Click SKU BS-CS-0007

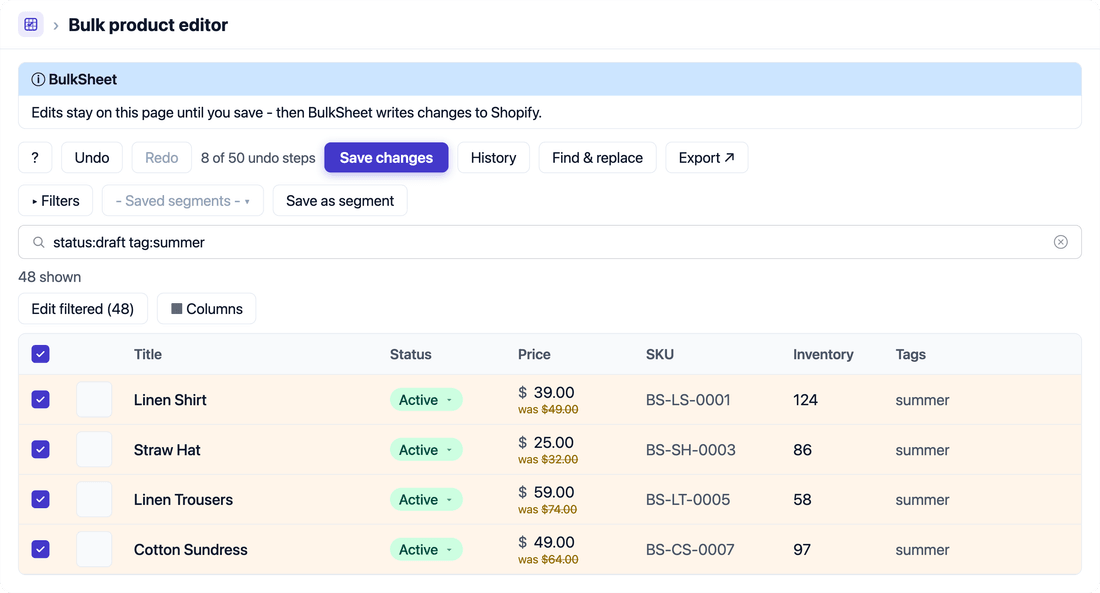coord(690,549)
